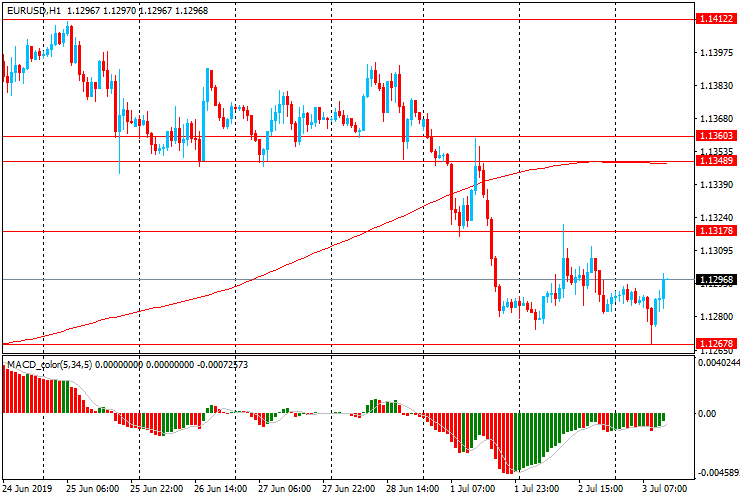This screenshot has width=740, height=500.
Task: Click the MACD zero level 0.00 label
Action: click(707, 414)
